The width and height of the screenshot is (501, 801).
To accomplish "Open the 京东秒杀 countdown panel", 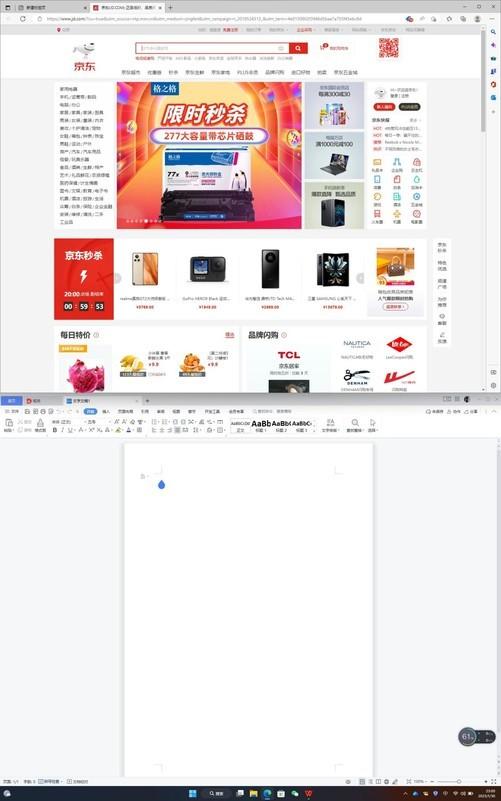I will pyautogui.click(x=84, y=279).
